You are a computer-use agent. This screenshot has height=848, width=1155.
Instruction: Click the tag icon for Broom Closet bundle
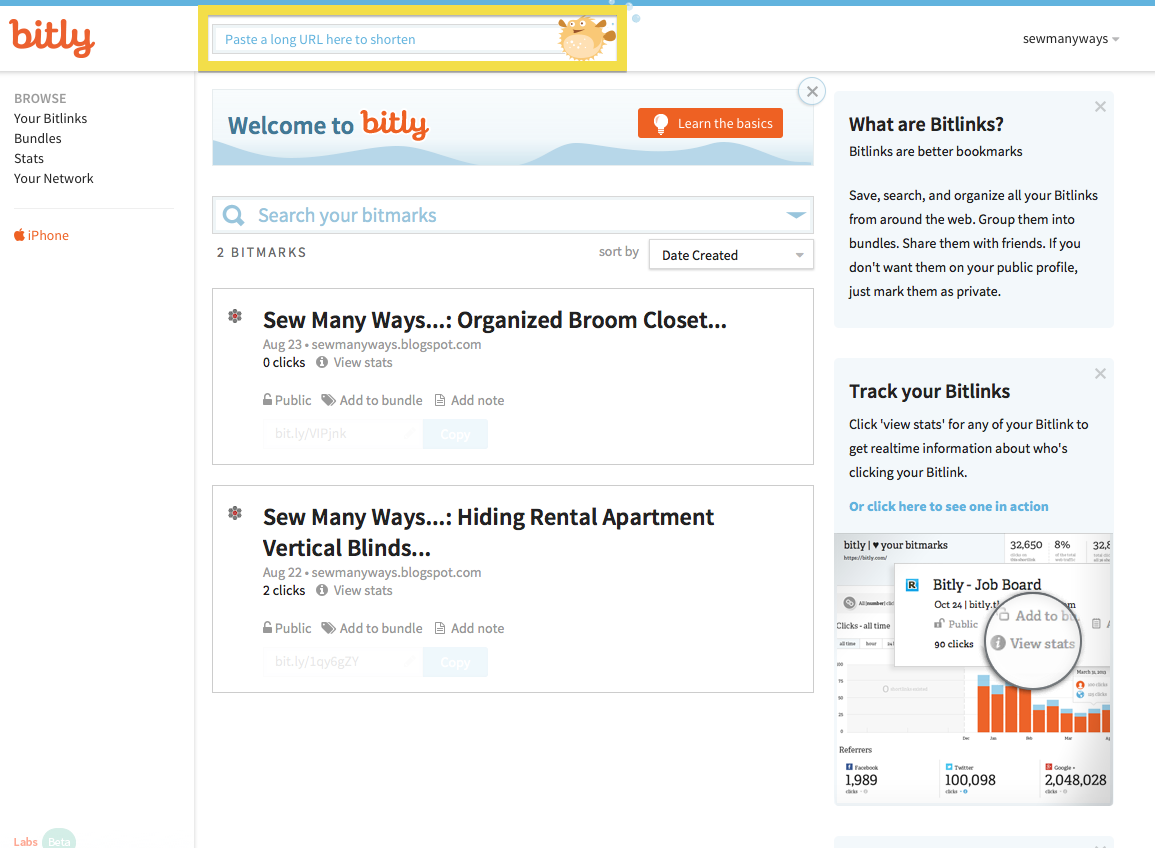click(x=329, y=400)
